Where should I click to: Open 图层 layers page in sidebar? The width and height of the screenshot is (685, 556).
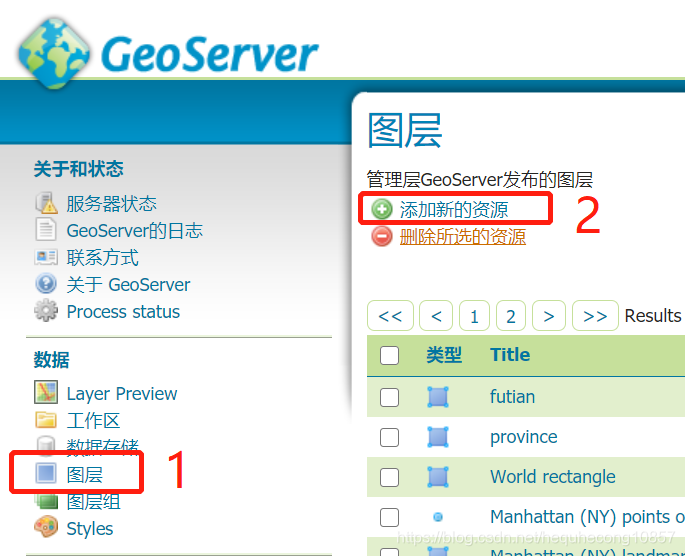[85, 474]
